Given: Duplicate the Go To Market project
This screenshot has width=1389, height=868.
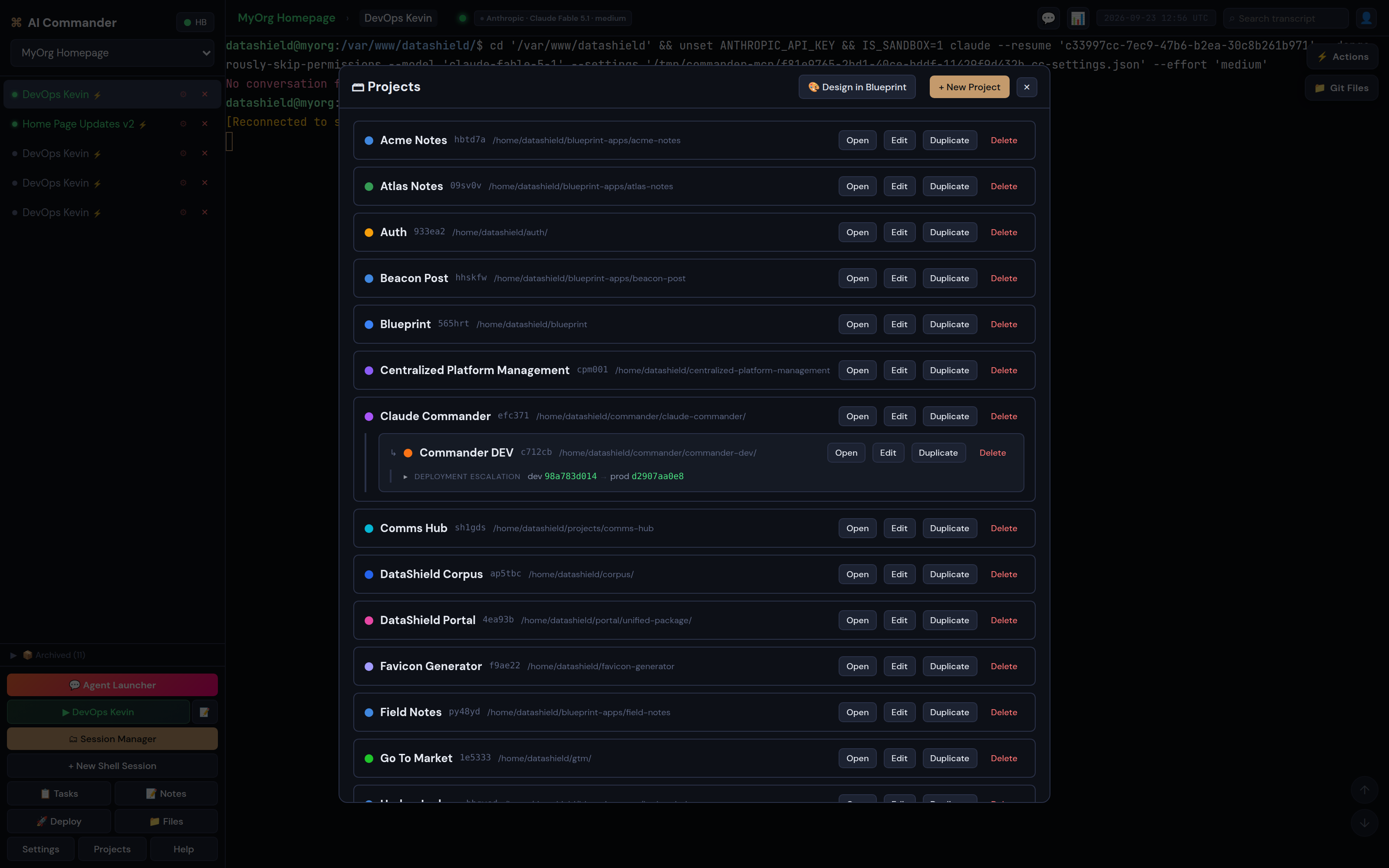Looking at the screenshot, I should 949,758.
